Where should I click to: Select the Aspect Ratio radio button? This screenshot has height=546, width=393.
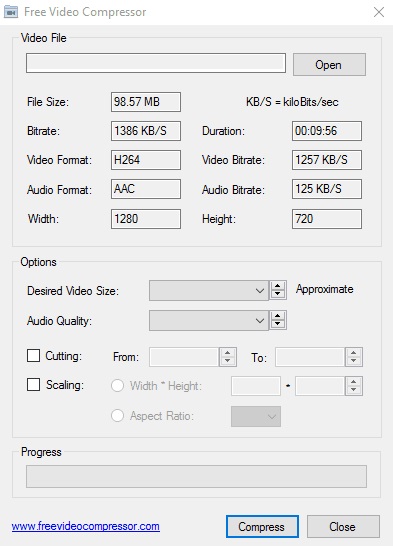117,415
